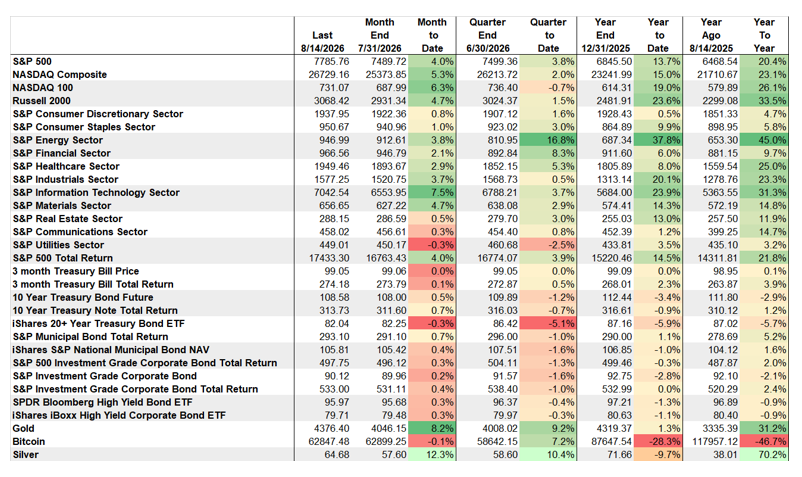The width and height of the screenshot is (802, 477).
Task: Click S&P Consumer Staples Sector label
Action: tap(84, 127)
